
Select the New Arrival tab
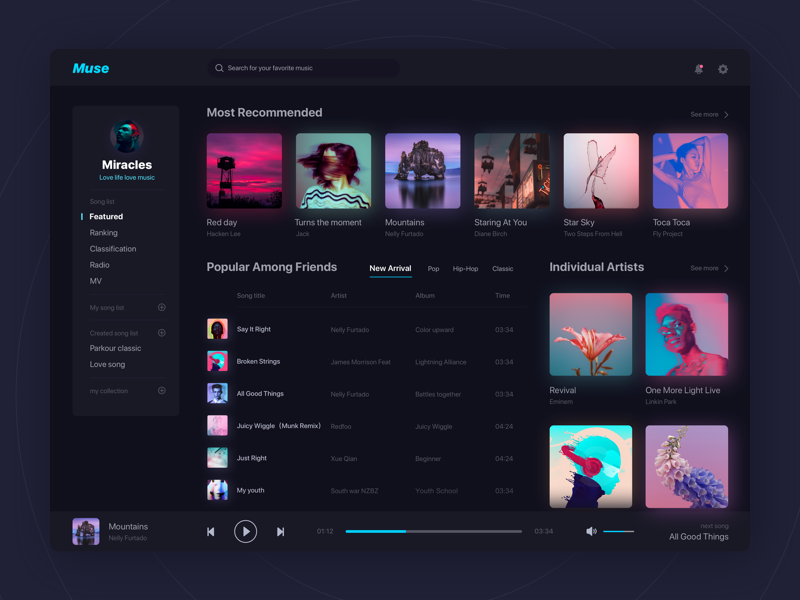click(390, 268)
